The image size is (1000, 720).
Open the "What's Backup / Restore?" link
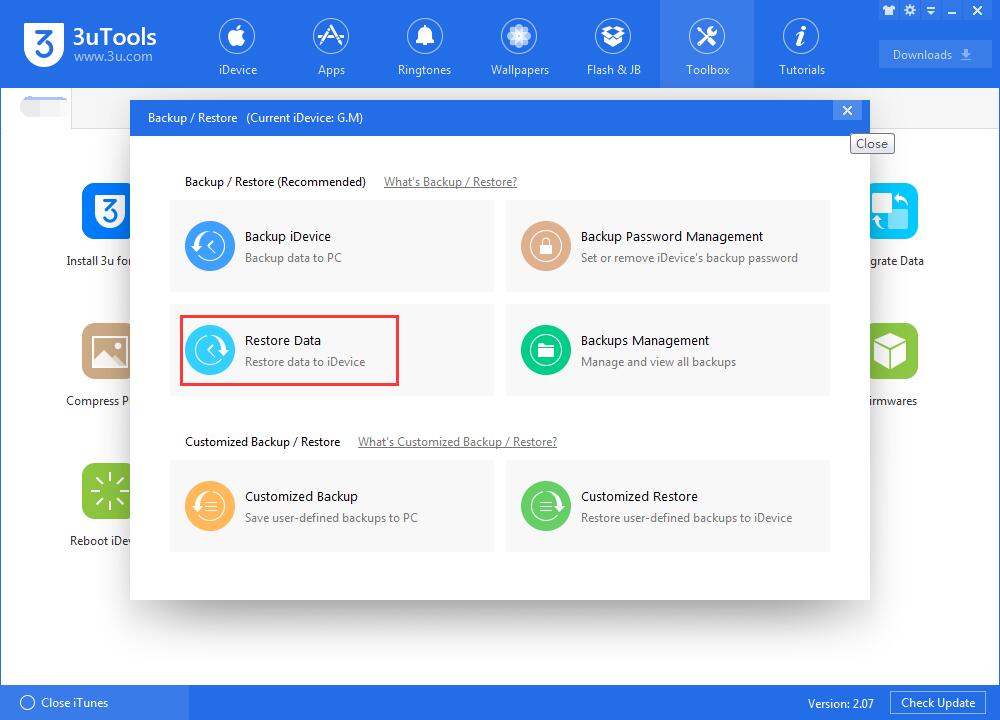450,182
